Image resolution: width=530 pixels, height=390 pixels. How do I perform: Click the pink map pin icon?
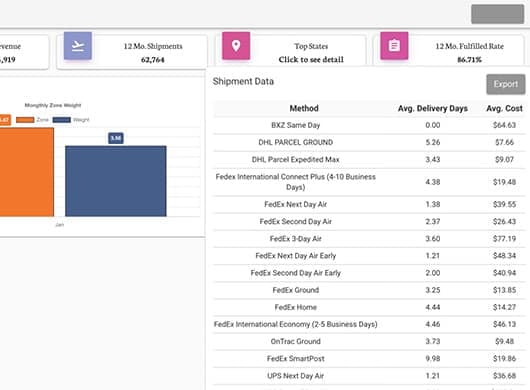coord(236,46)
